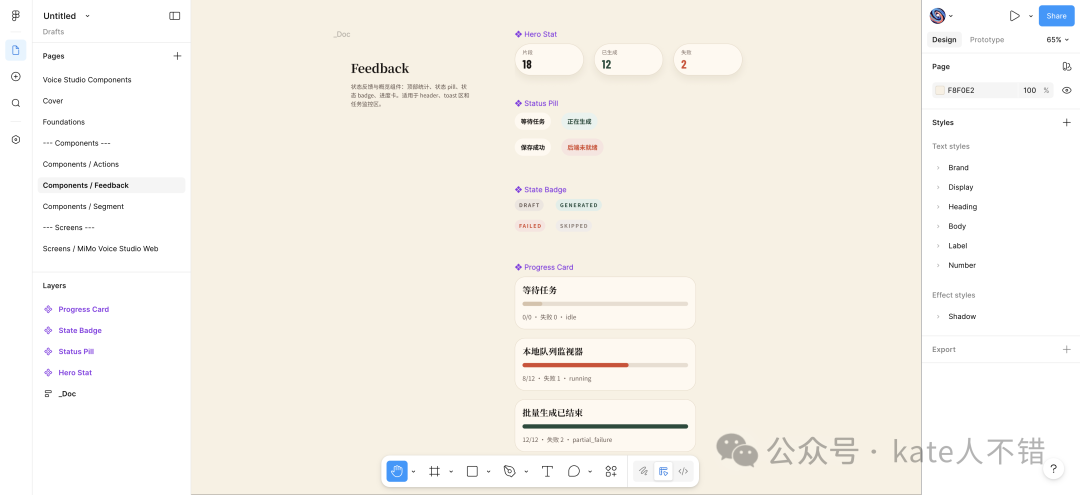Select the Comment tool

(x=574, y=471)
